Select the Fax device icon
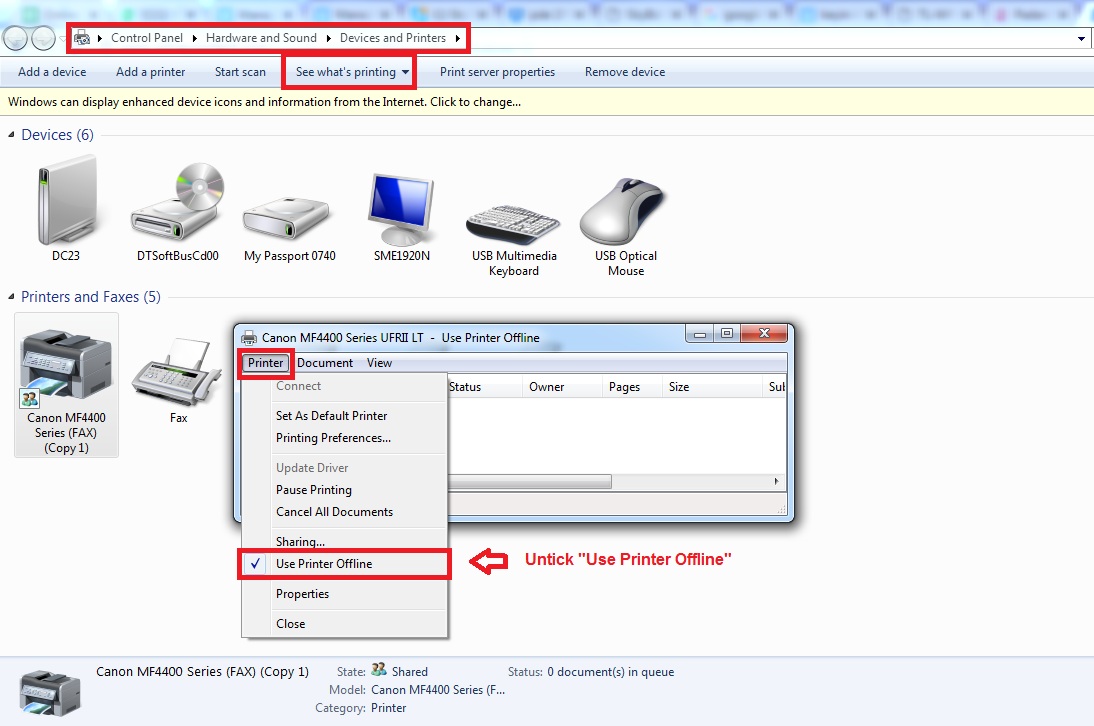The width and height of the screenshot is (1094, 726). (177, 372)
